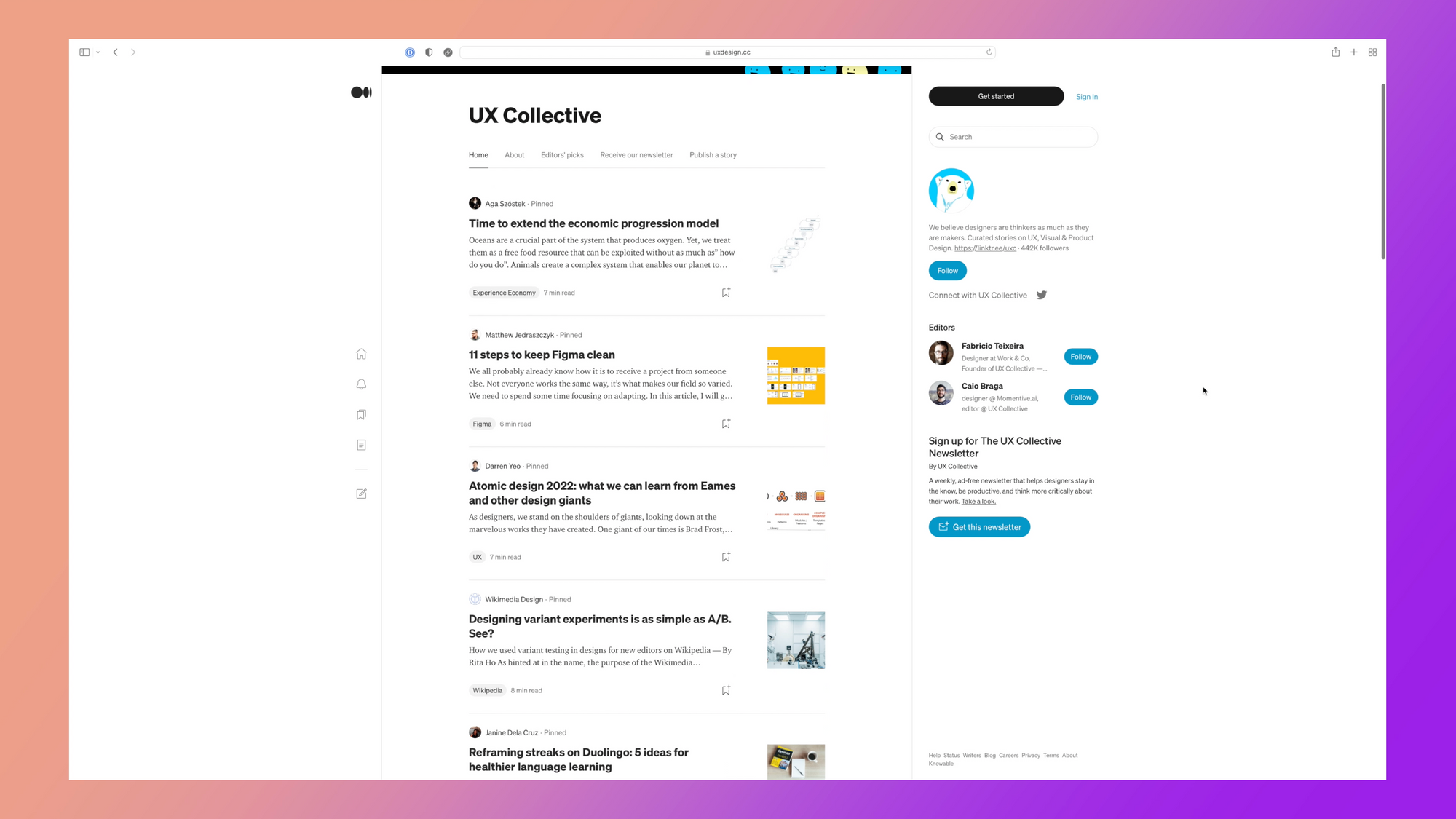Click the compose/write story icon
Image resolution: width=1456 pixels, height=819 pixels.
click(361, 494)
